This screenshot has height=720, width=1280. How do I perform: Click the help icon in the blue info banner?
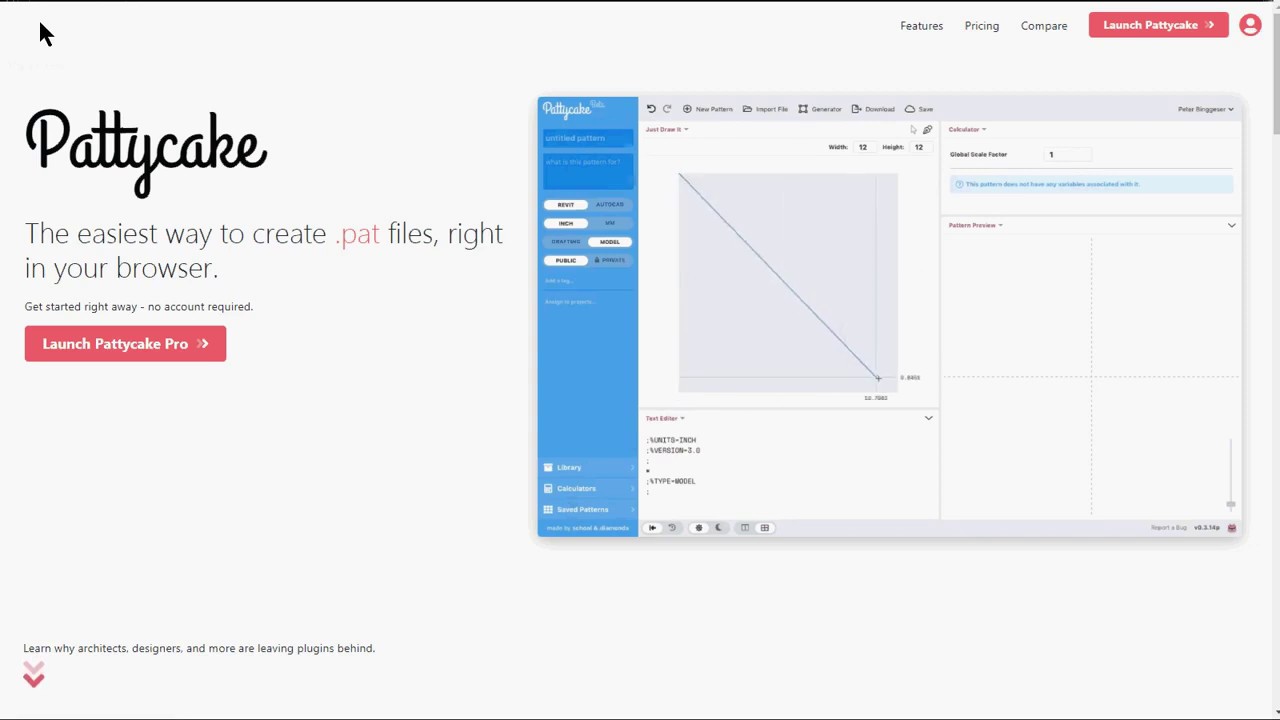[959, 184]
